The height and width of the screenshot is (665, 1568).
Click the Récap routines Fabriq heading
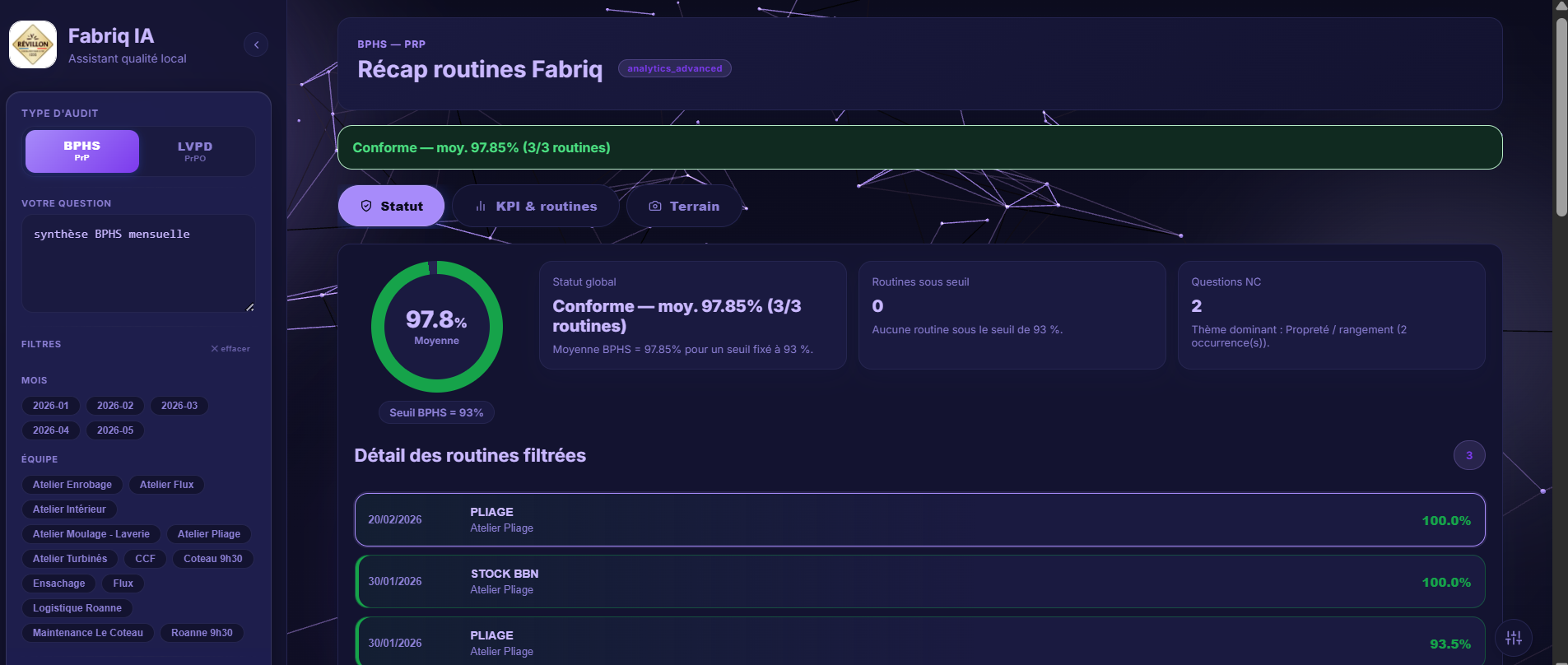480,69
